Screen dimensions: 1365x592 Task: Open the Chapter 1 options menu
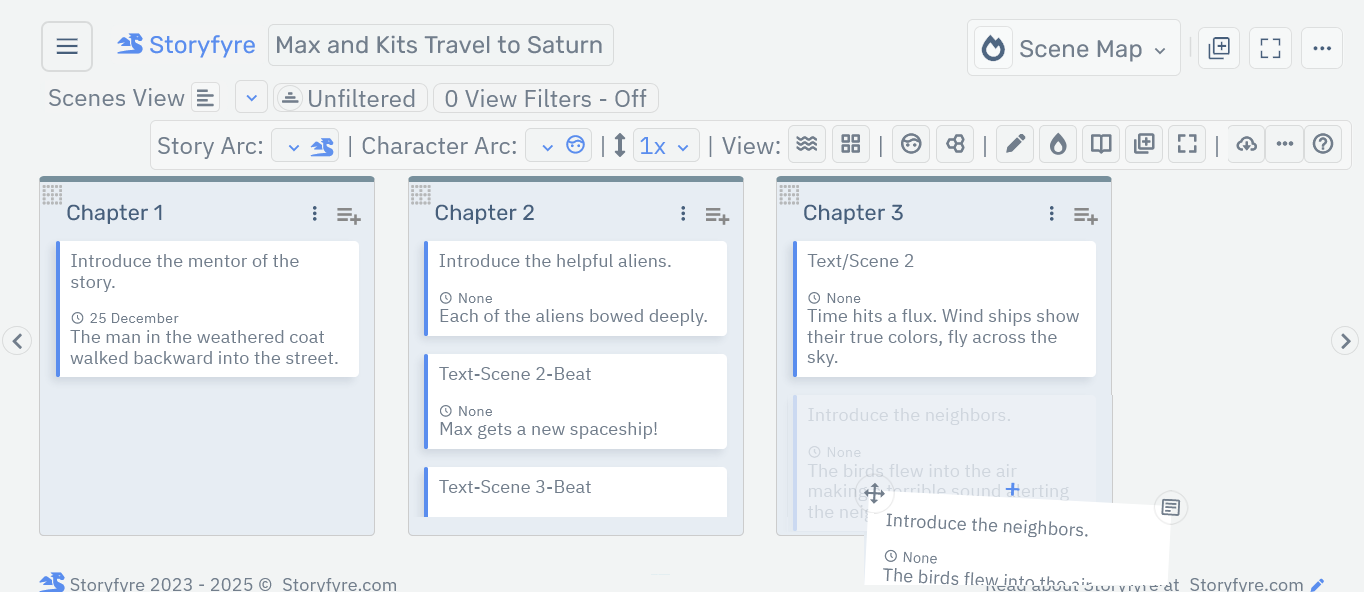pos(314,213)
